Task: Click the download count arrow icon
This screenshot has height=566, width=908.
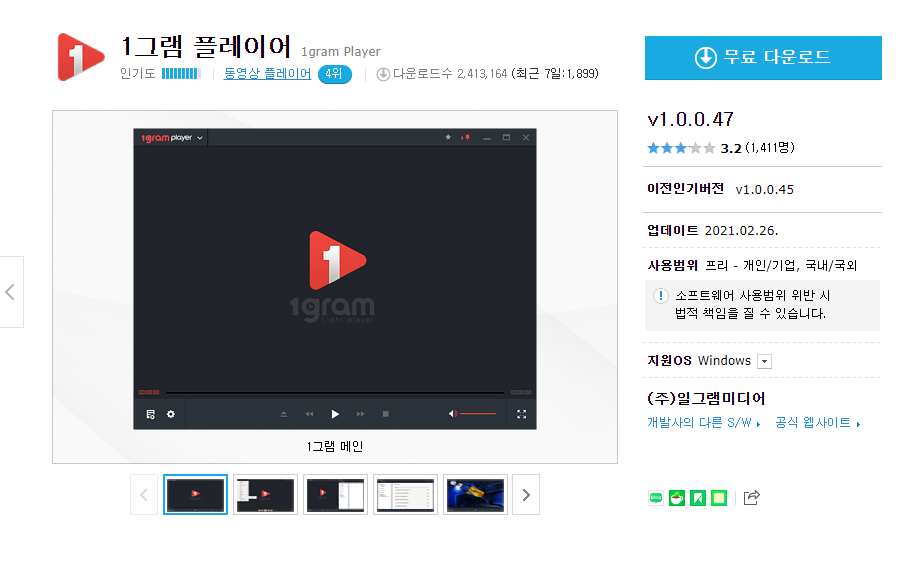Action: point(383,74)
